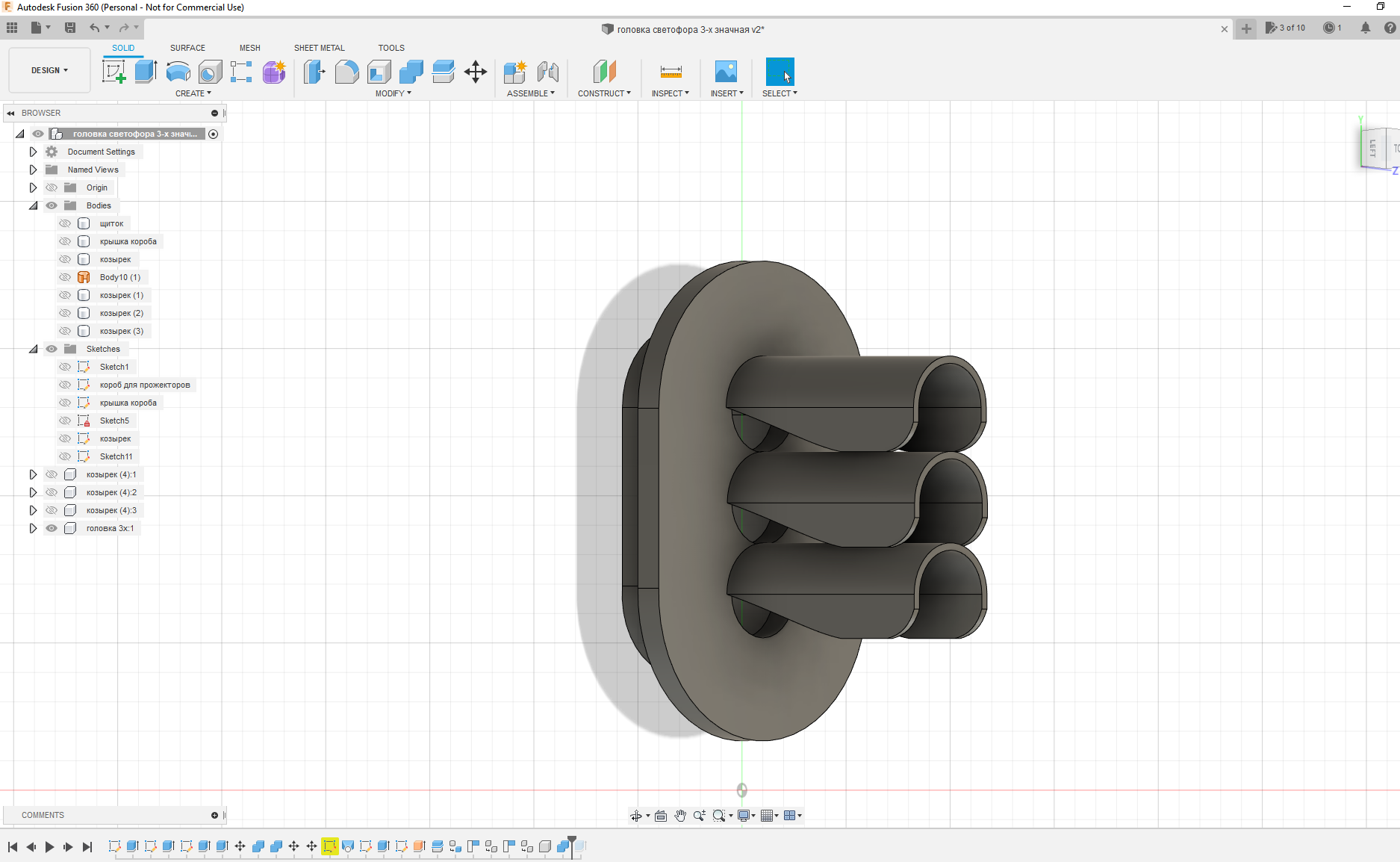Hide the головка 3х:1 component
1400x862 pixels.
pyautogui.click(x=52, y=528)
